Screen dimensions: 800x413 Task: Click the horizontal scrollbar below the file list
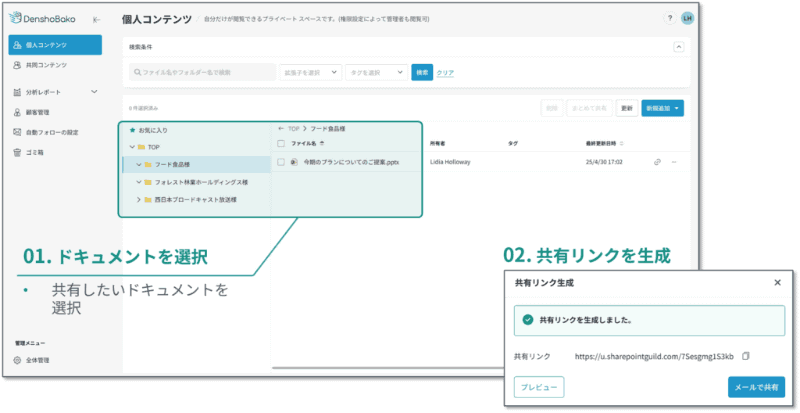pyautogui.click(x=388, y=368)
